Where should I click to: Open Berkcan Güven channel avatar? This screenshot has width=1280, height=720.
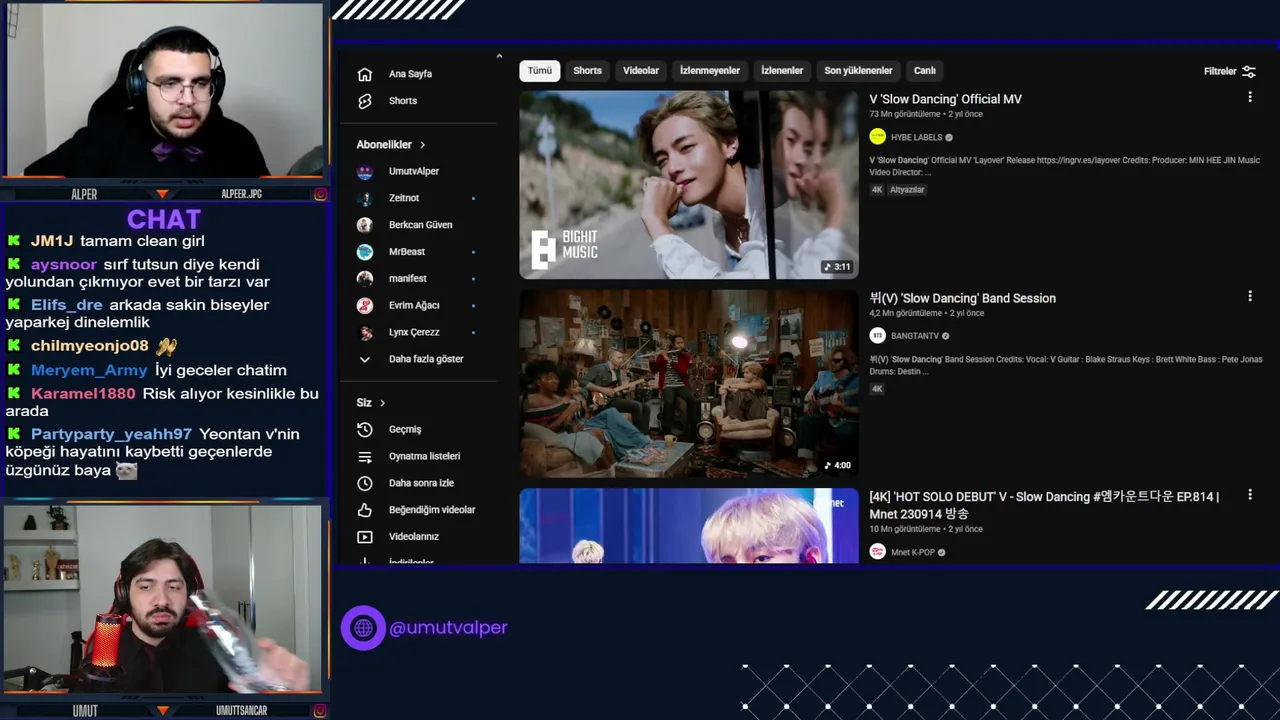[x=365, y=225]
